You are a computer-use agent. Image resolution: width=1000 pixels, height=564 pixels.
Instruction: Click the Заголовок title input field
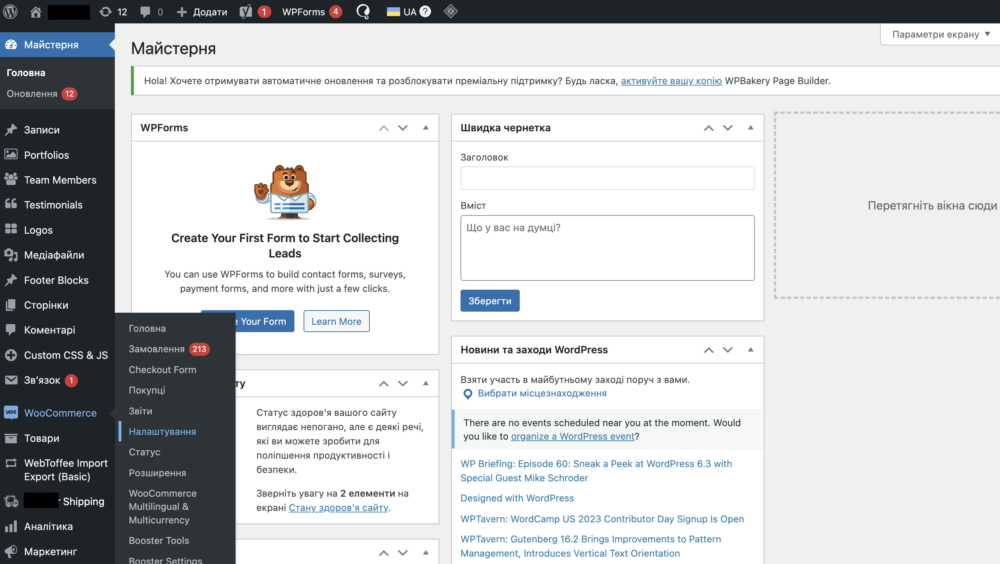tap(607, 178)
